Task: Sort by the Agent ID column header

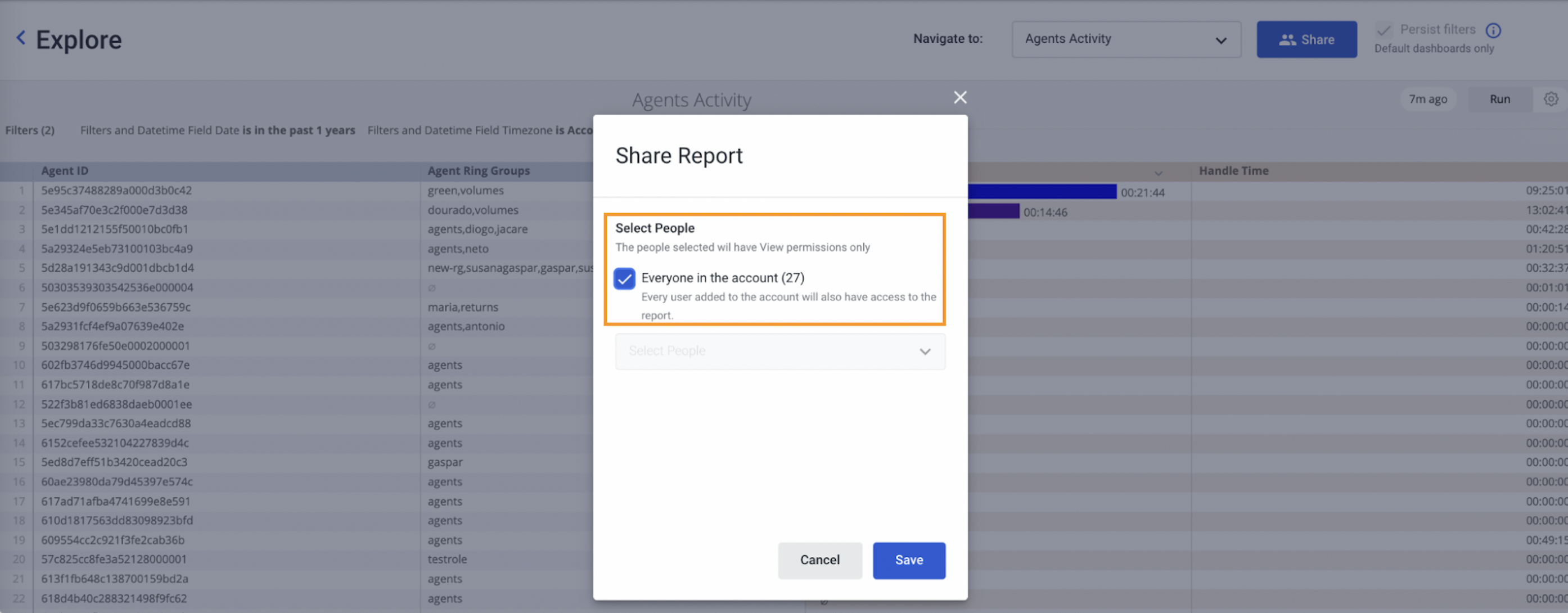Action: point(65,171)
